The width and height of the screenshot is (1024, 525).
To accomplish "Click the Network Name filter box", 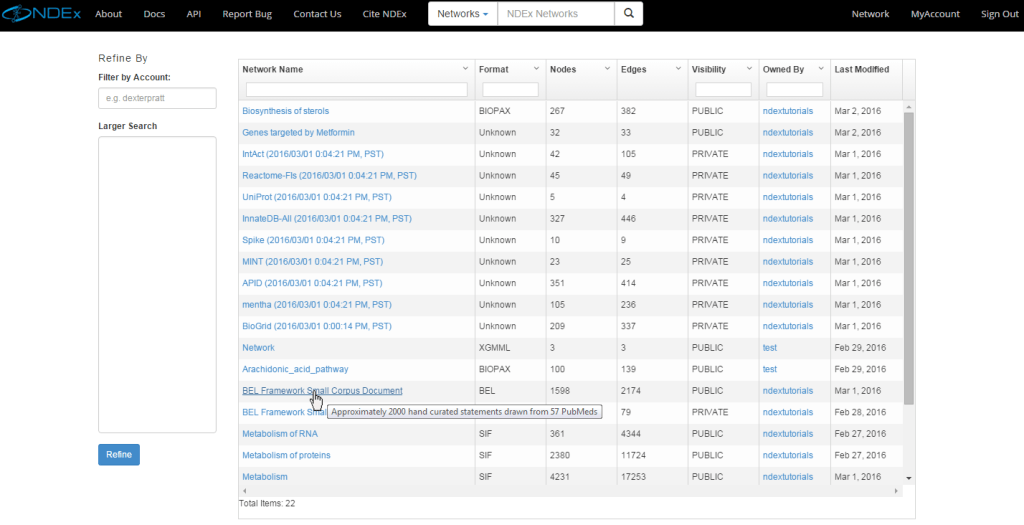I will pyautogui.click(x=357, y=89).
